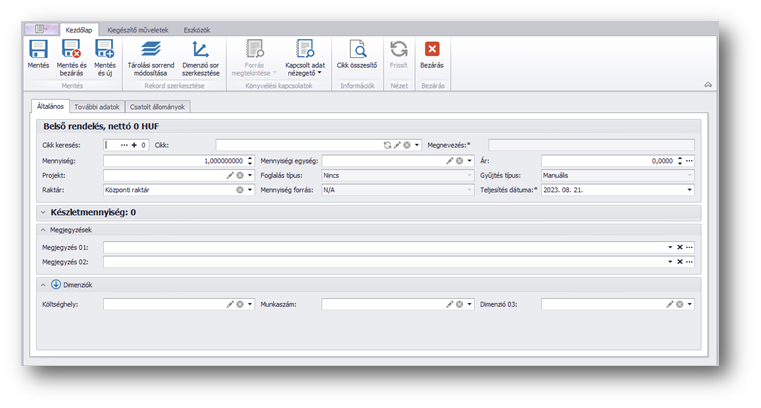Open the Teljesítés dátuma date dropdown
Screen dimensions: 761x408
[689, 189]
